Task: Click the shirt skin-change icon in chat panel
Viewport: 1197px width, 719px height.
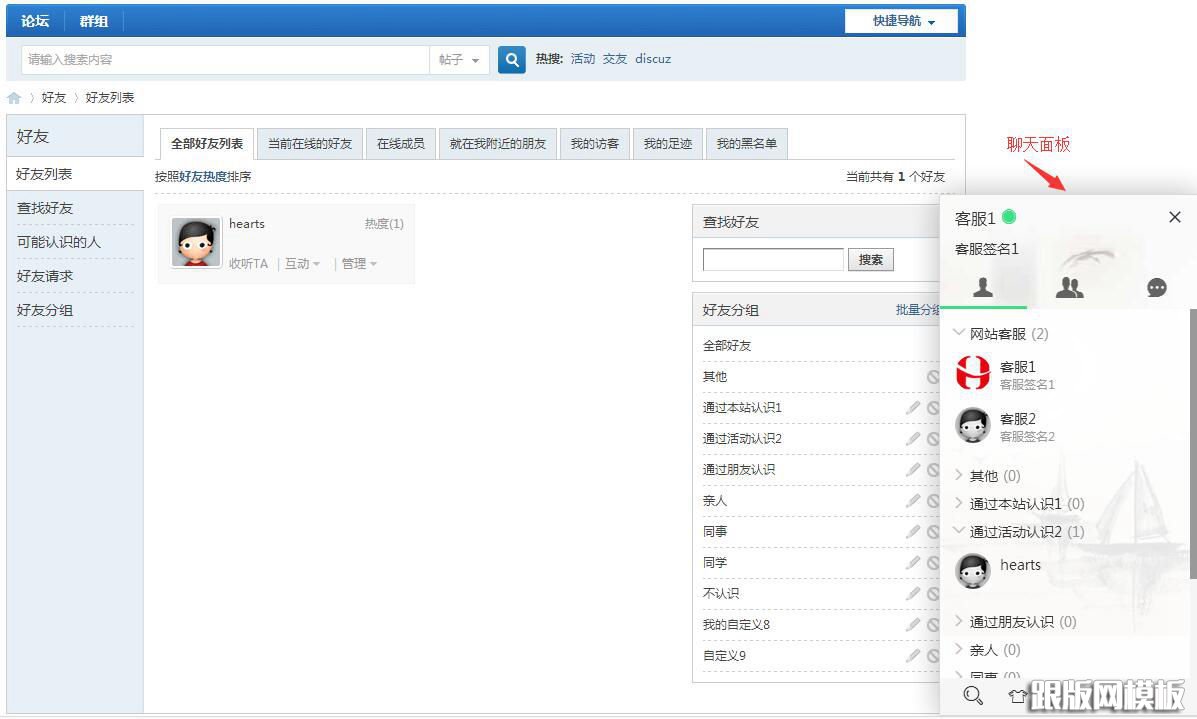Action: click(1017, 695)
